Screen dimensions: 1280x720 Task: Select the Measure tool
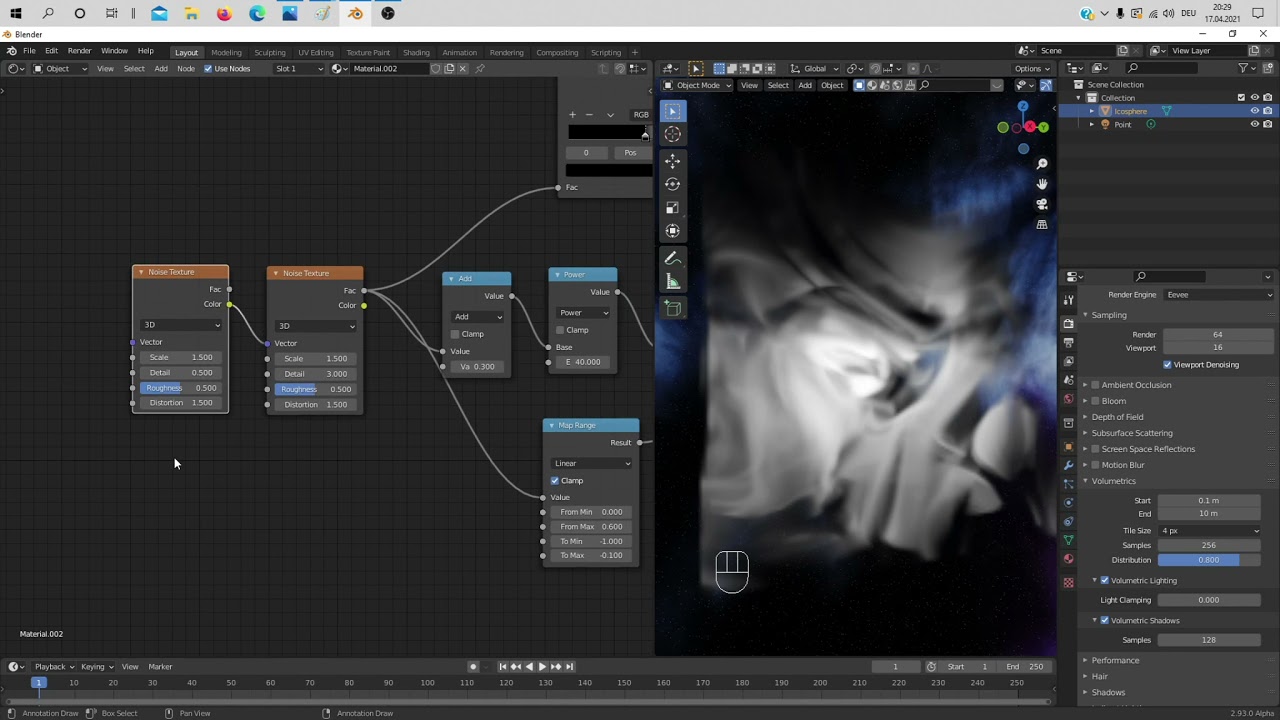pyautogui.click(x=672, y=282)
